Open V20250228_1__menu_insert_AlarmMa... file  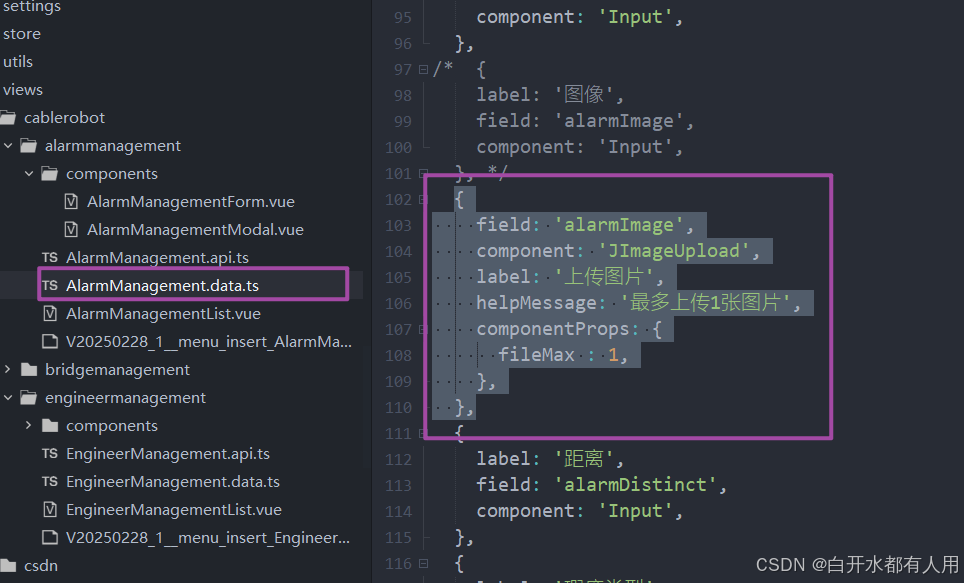pyautogui.click(x=208, y=341)
